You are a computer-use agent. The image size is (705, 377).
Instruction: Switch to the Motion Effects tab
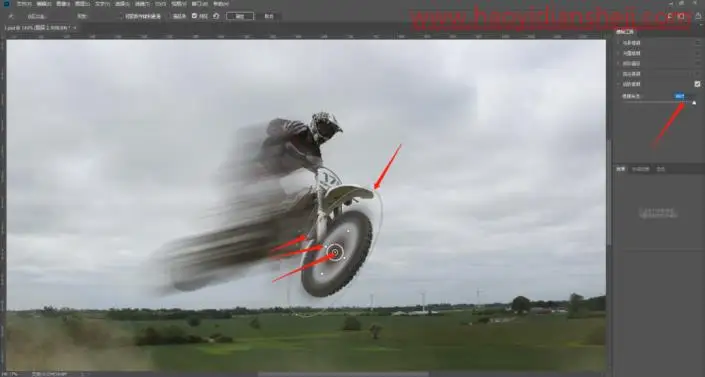coord(640,169)
